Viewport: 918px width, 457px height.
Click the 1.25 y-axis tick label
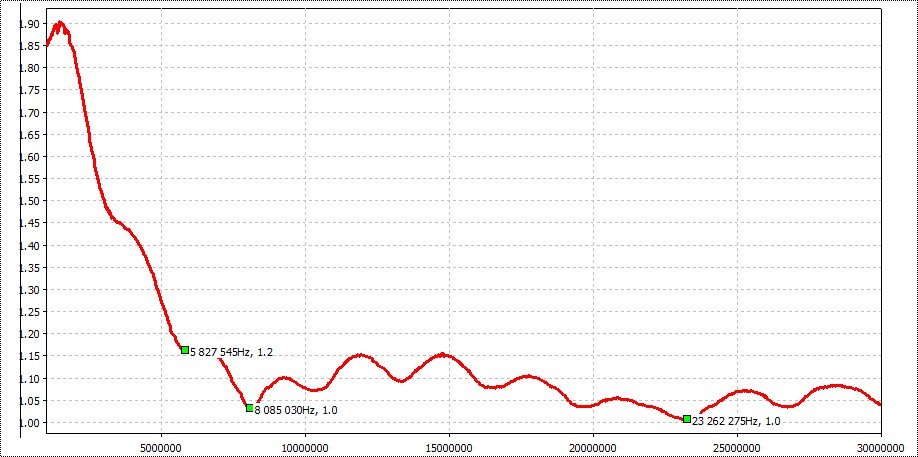29,312
